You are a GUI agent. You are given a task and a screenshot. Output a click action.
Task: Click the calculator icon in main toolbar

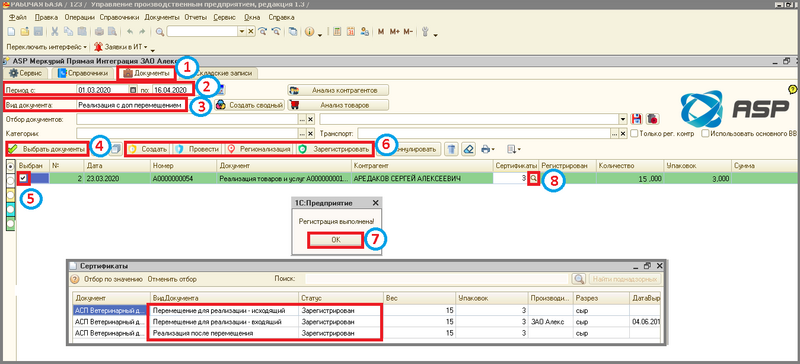pyautogui.click(x=337, y=32)
